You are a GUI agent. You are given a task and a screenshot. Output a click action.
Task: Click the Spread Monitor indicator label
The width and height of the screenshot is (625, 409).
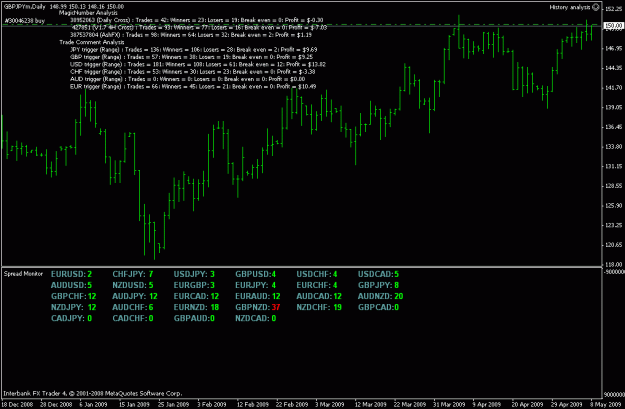point(23,274)
